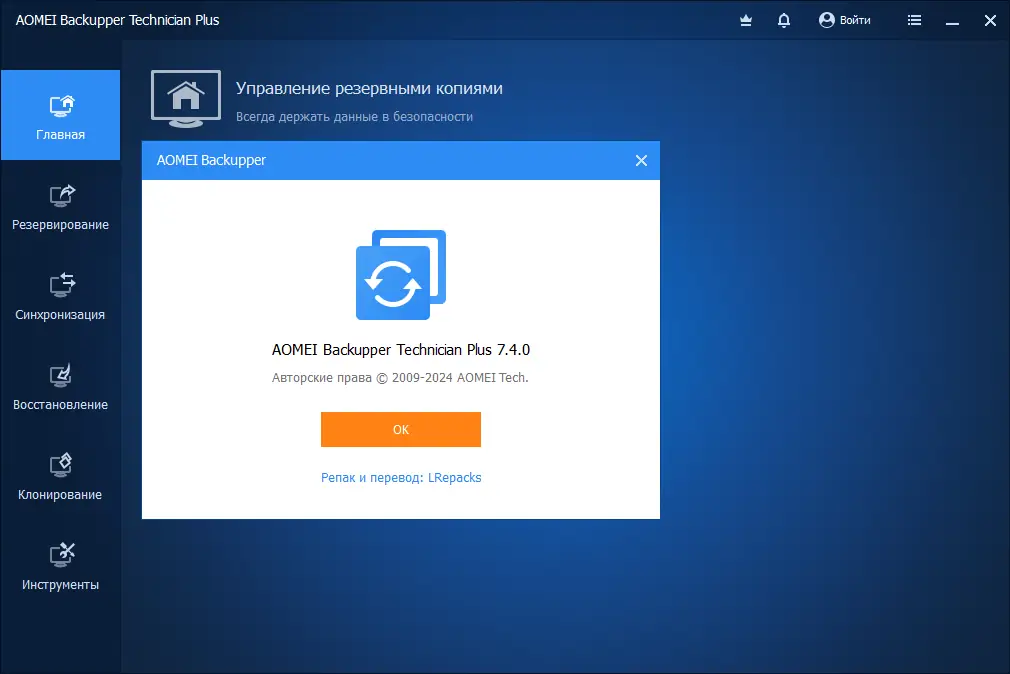The height and width of the screenshot is (674, 1010).
Task: Select the Клонирование sidebar icon
Action: click(60, 465)
